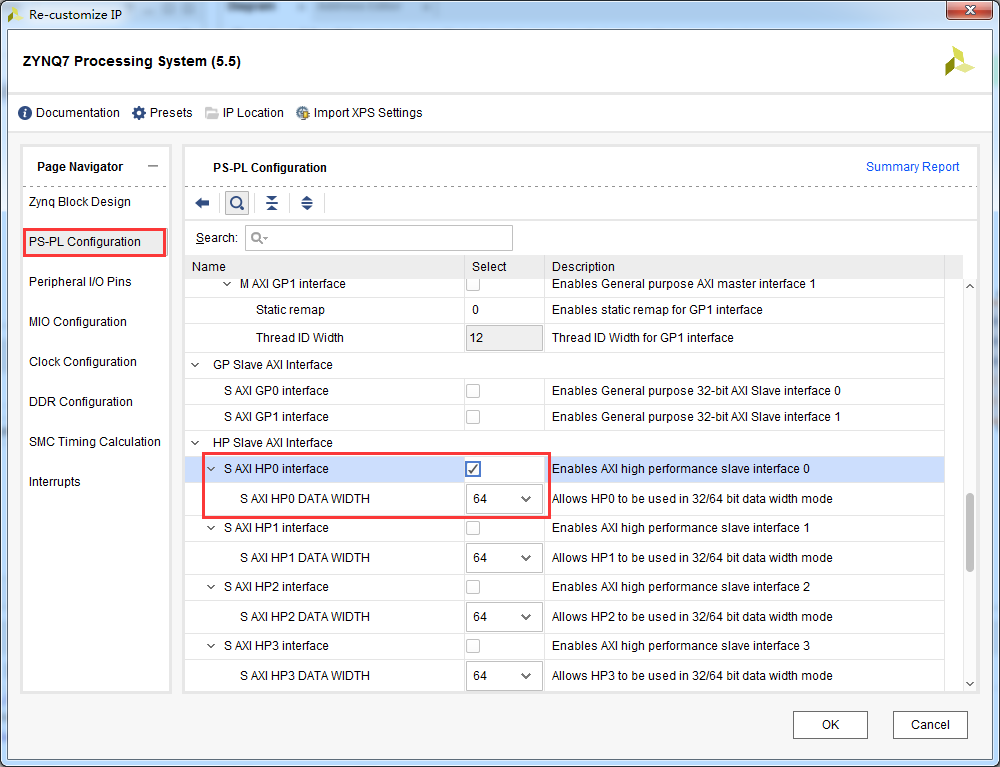This screenshot has height=767, width=1000.
Task: Open S AXI HP3 DATA WIDTH dropdown
Action: click(x=504, y=676)
